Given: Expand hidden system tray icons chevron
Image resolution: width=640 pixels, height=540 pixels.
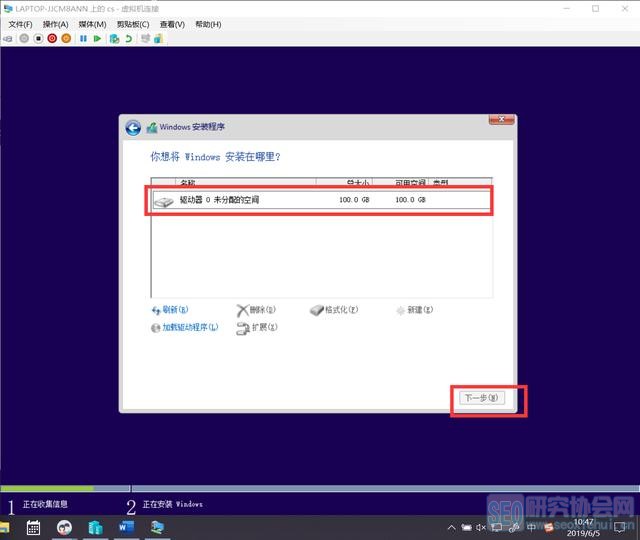Looking at the screenshot, I should tap(451, 528).
